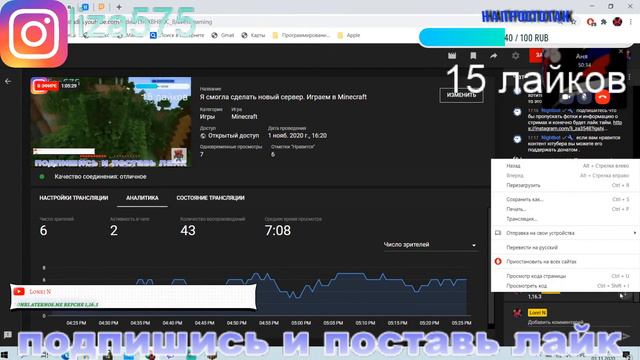
Task: Open the Windows Start button
Action: pos(4,355)
